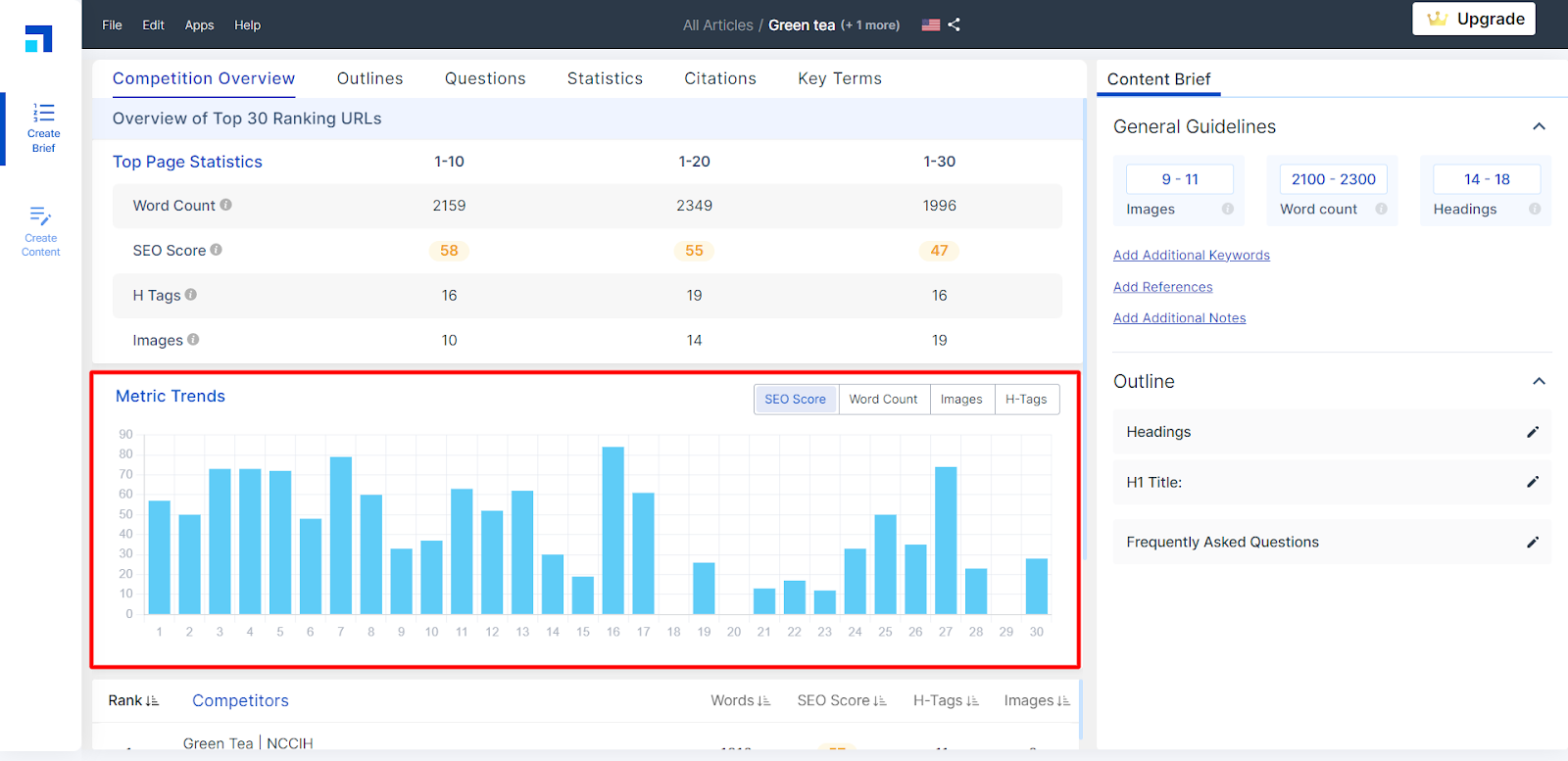
Task: Click the share icon next to the flag
Action: (x=955, y=24)
